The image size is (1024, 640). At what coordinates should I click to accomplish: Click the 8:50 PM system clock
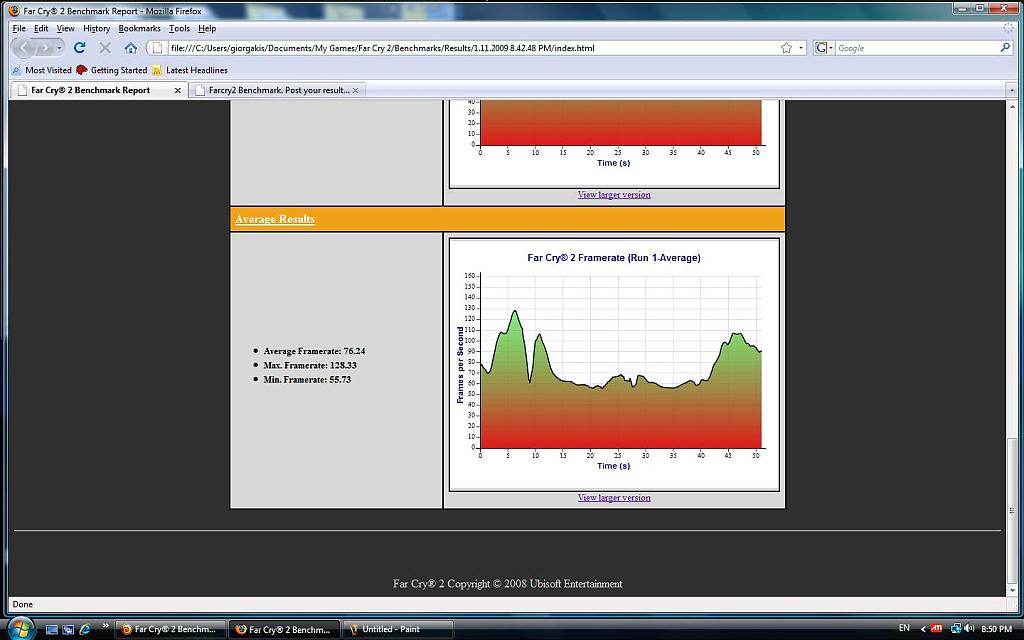(x=997, y=629)
